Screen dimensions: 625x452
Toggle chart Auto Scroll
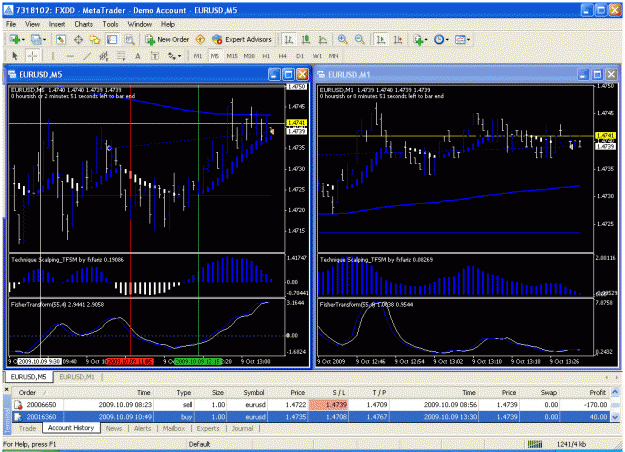click(381, 39)
